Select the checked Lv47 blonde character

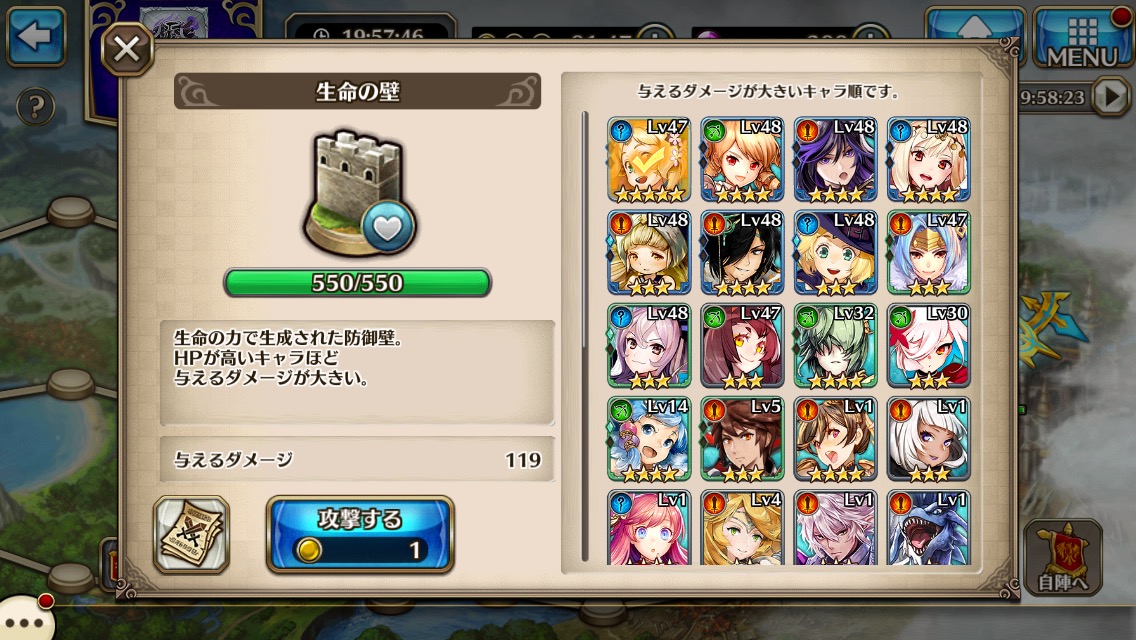[x=648, y=159]
